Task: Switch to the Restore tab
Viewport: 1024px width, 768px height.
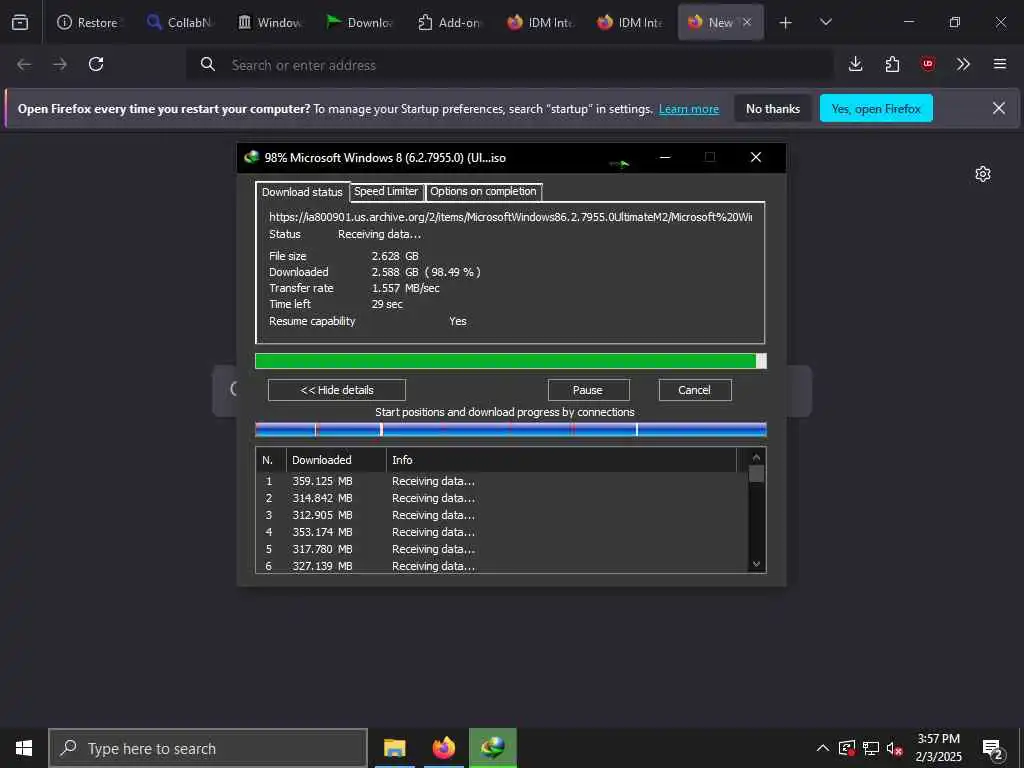Action: pos(87,22)
